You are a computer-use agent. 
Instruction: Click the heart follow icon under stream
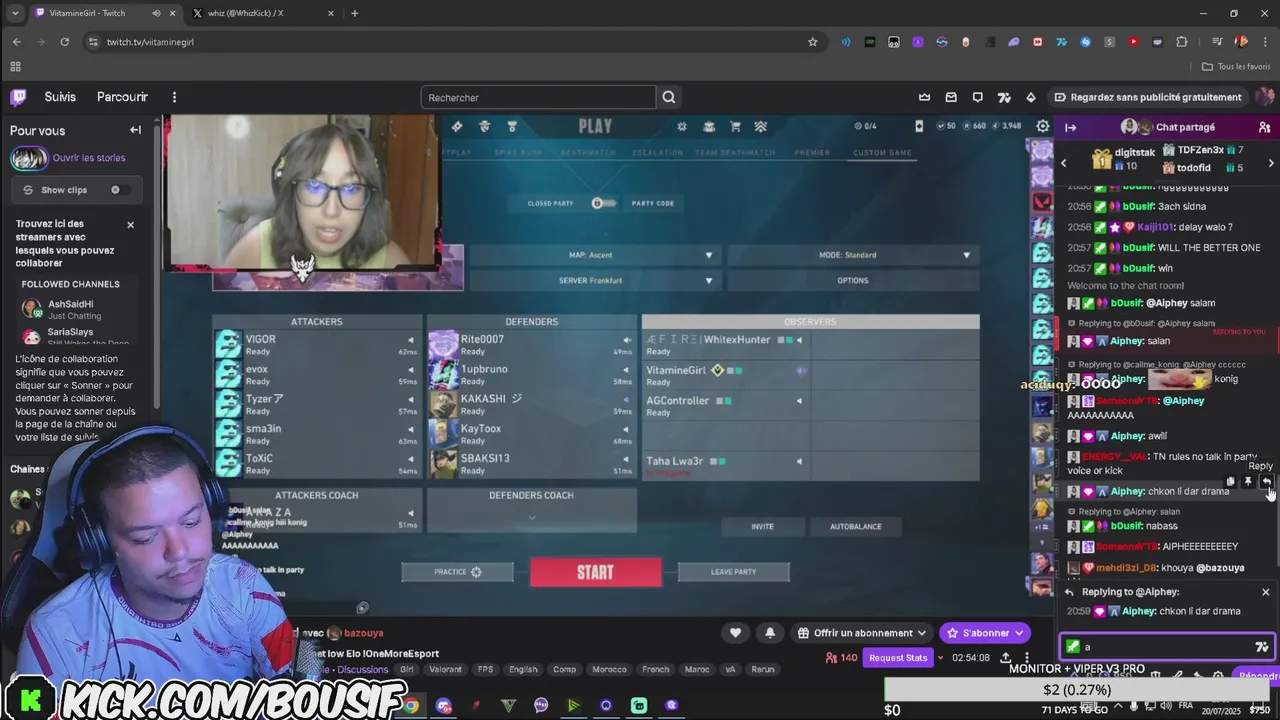735,632
